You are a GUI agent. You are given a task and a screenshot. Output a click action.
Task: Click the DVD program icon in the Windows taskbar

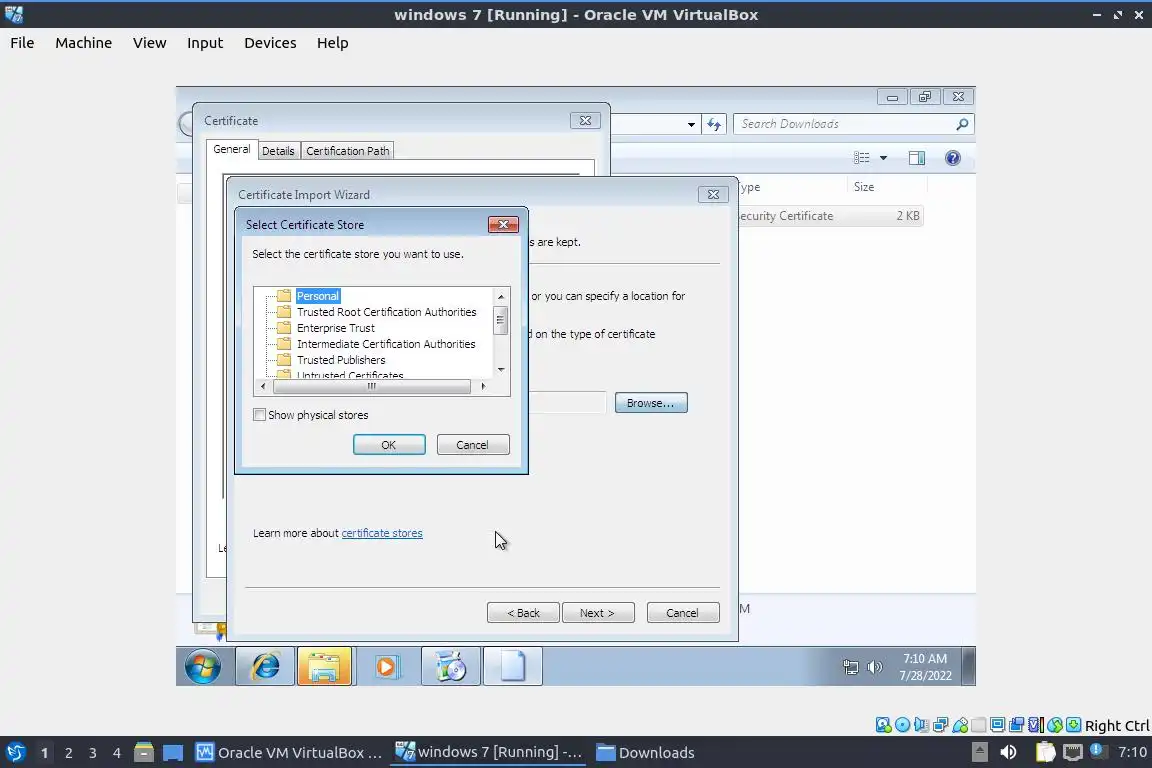tap(450, 667)
